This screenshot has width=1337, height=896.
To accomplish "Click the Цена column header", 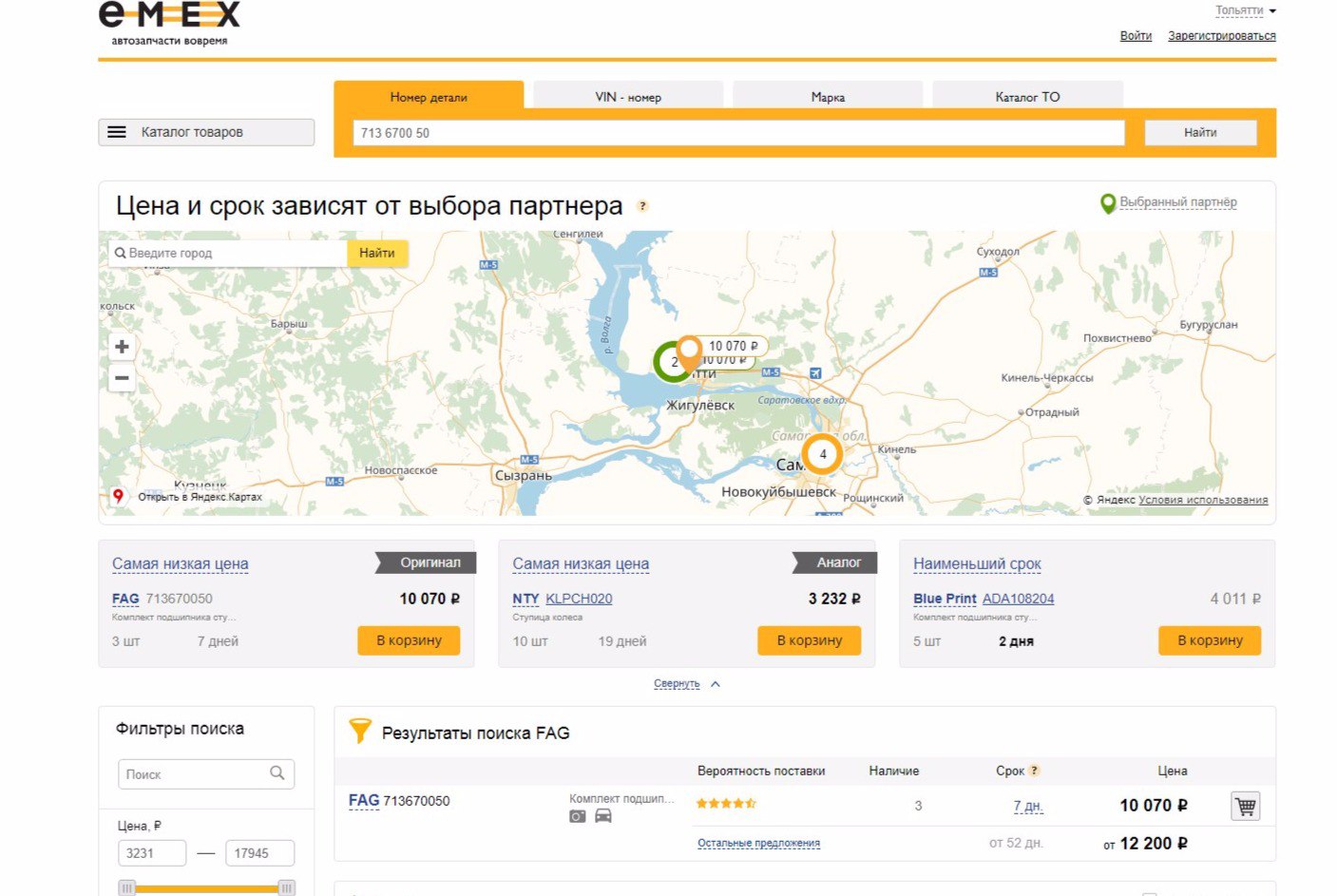I will tap(1172, 771).
